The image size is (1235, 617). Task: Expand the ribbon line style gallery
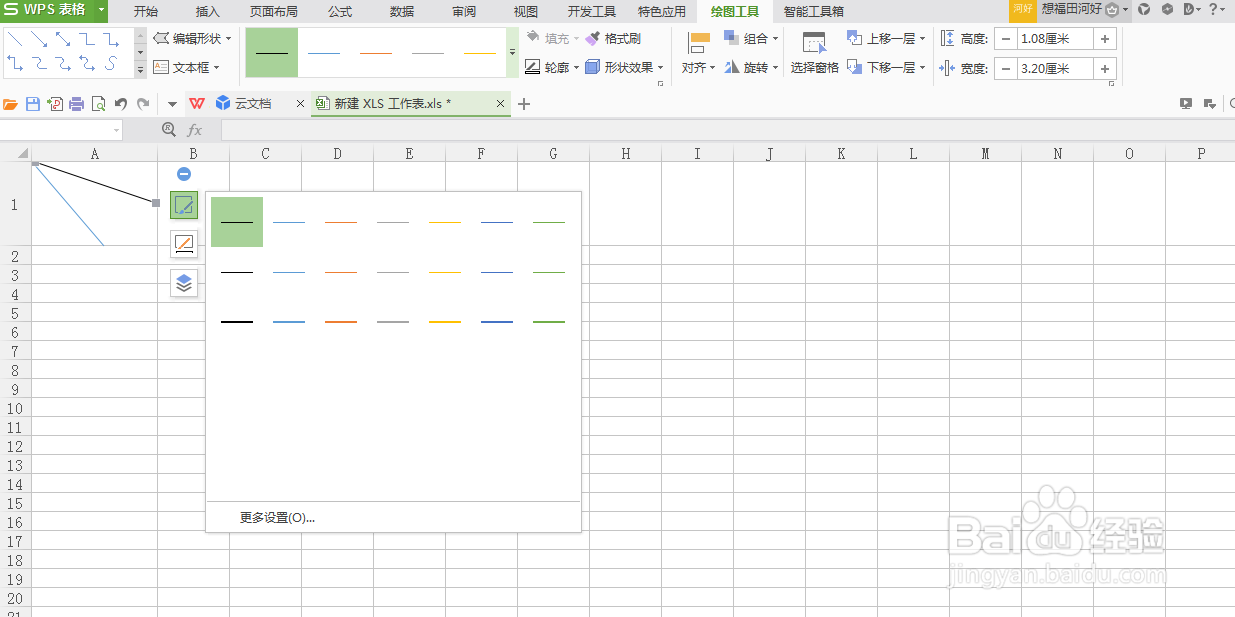(x=513, y=52)
